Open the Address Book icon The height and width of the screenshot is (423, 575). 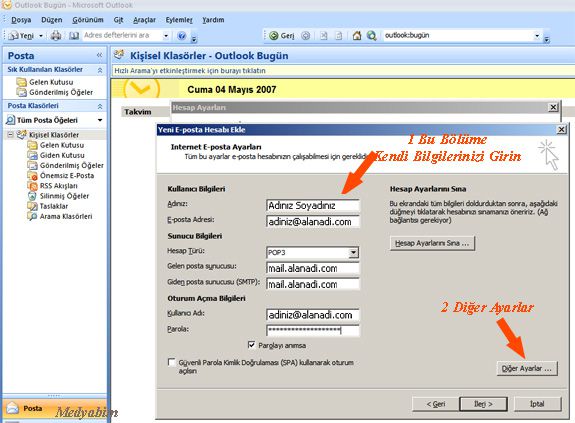pyautogui.click(x=74, y=36)
